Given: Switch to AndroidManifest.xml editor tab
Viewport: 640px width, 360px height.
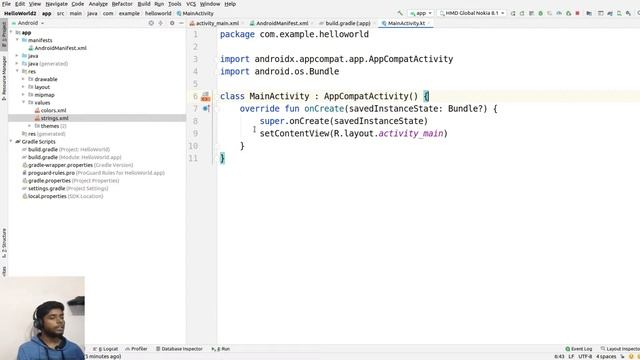Looking at the screenshot, I should click(282, 23).
